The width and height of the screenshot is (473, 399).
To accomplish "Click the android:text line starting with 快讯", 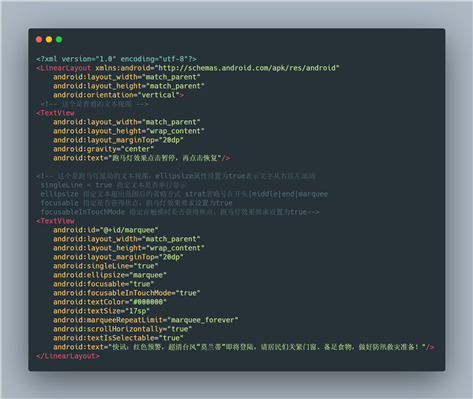I will click(x=244, y=347).
